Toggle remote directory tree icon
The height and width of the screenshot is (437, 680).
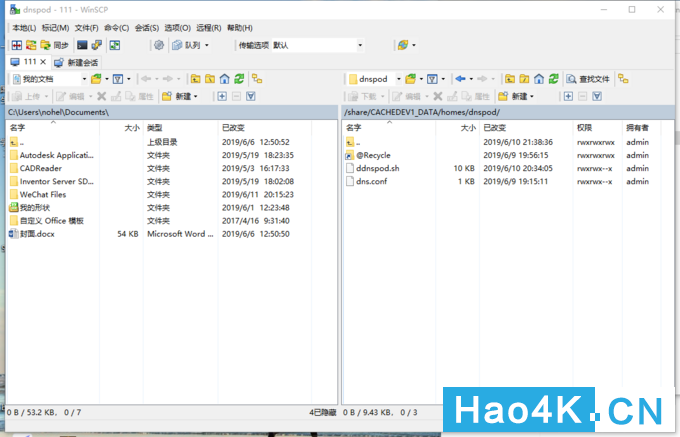click(x=623, y=79)
